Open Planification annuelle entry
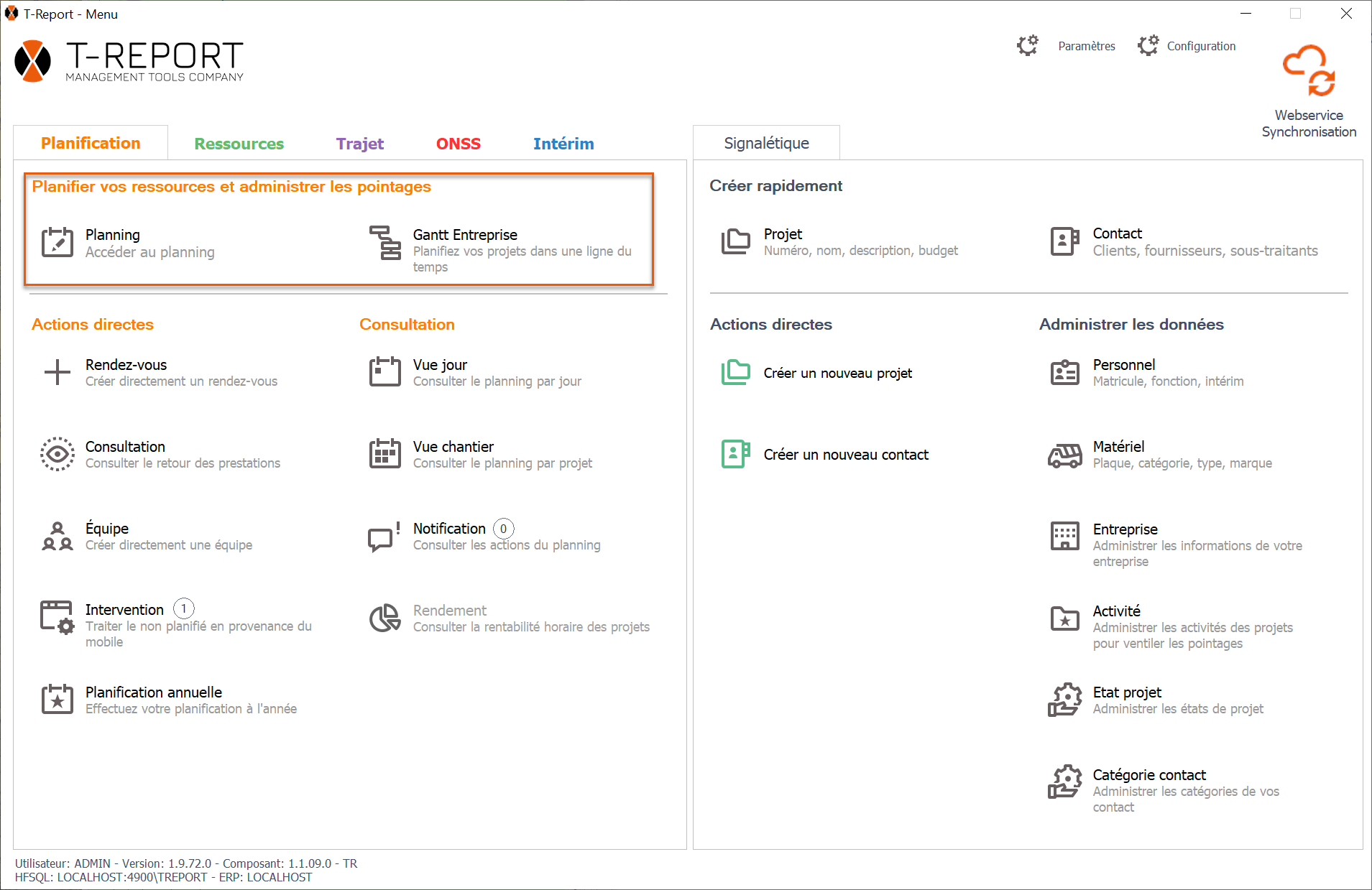1372x890 pixels. point(154,692)
